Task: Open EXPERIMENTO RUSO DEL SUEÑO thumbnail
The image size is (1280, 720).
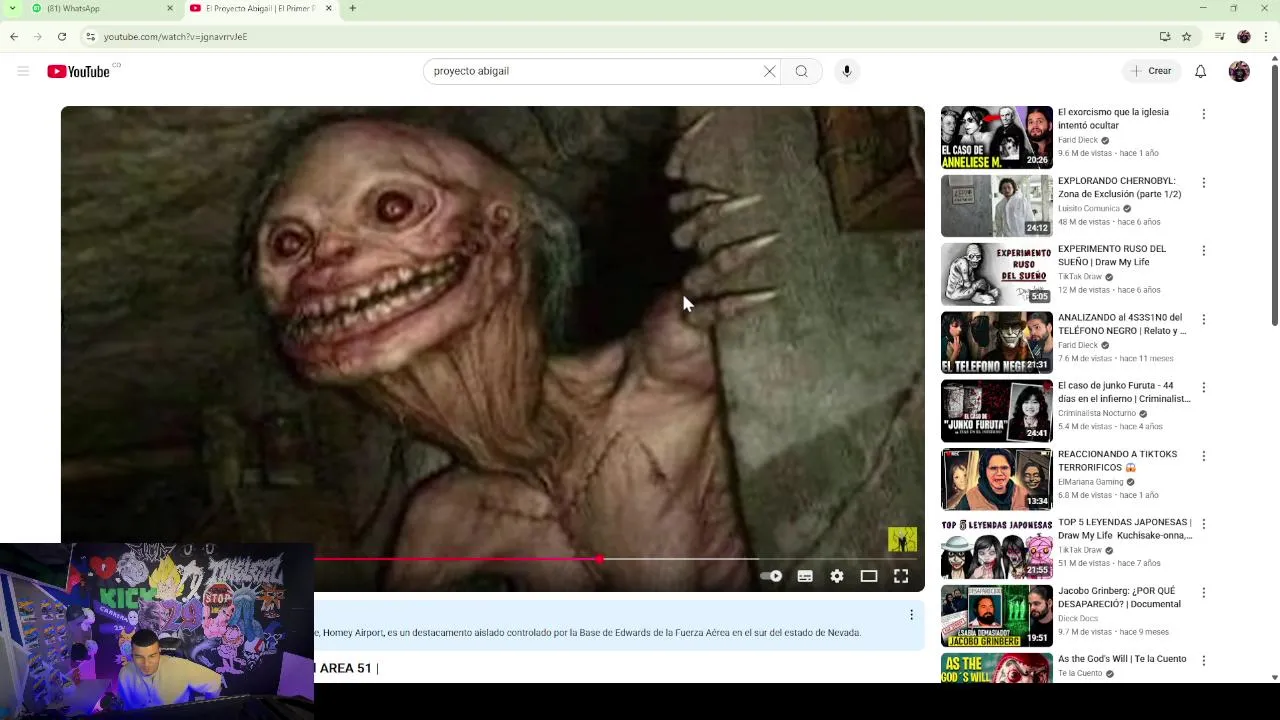Action: coord(997,274)
